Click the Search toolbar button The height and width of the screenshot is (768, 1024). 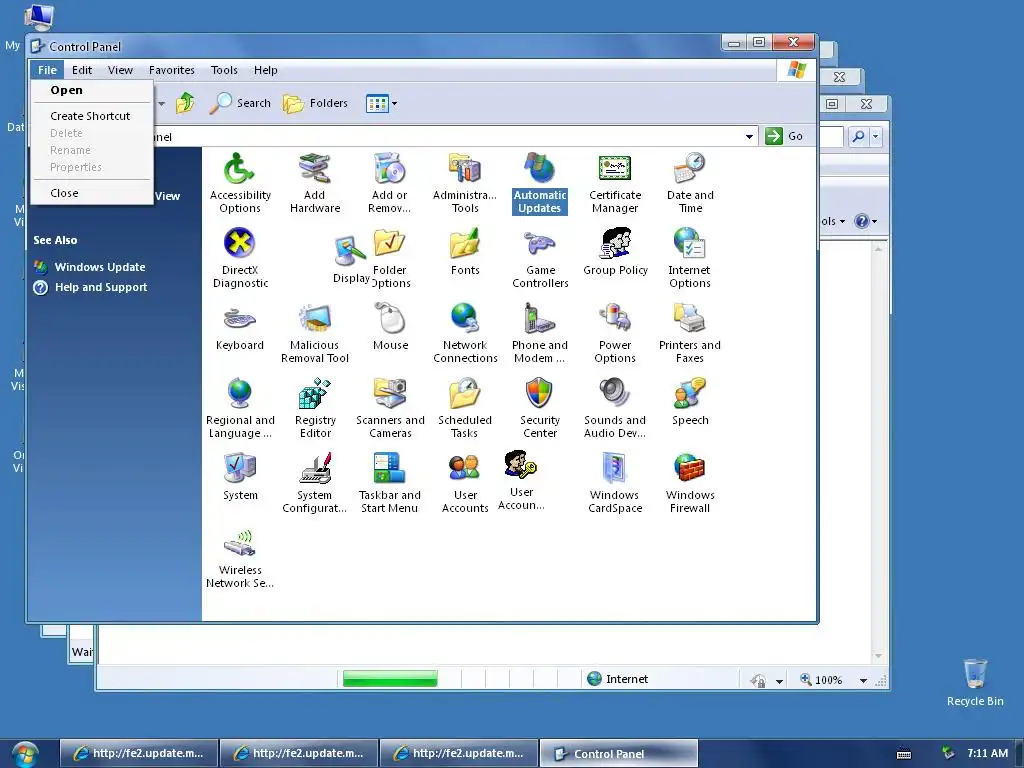[240, 103]
